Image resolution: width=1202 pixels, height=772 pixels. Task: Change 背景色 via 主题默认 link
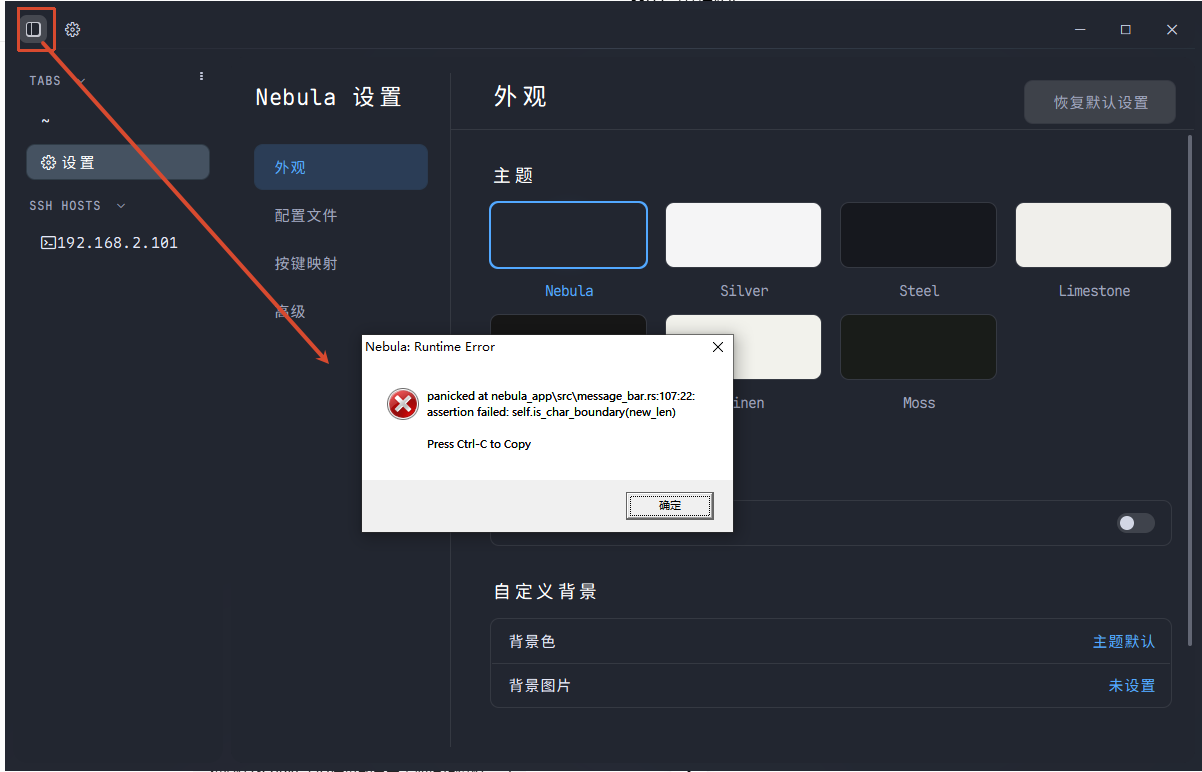click(1124, 642)
